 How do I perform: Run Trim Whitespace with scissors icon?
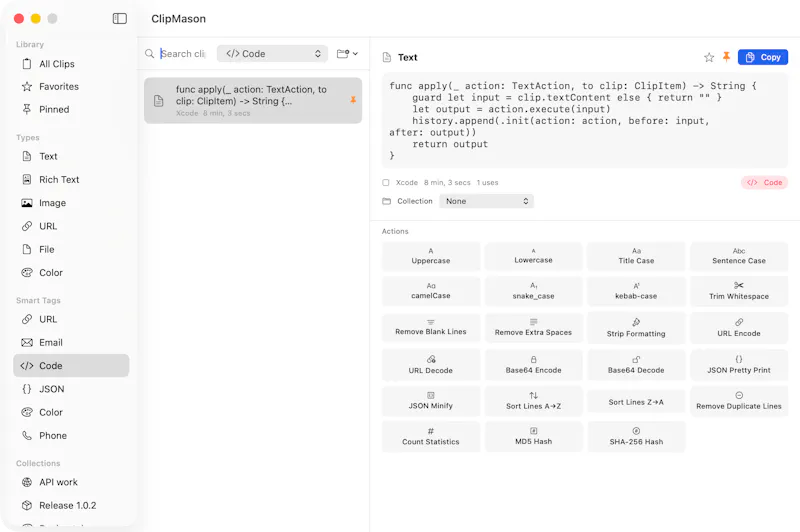[739, 291]
